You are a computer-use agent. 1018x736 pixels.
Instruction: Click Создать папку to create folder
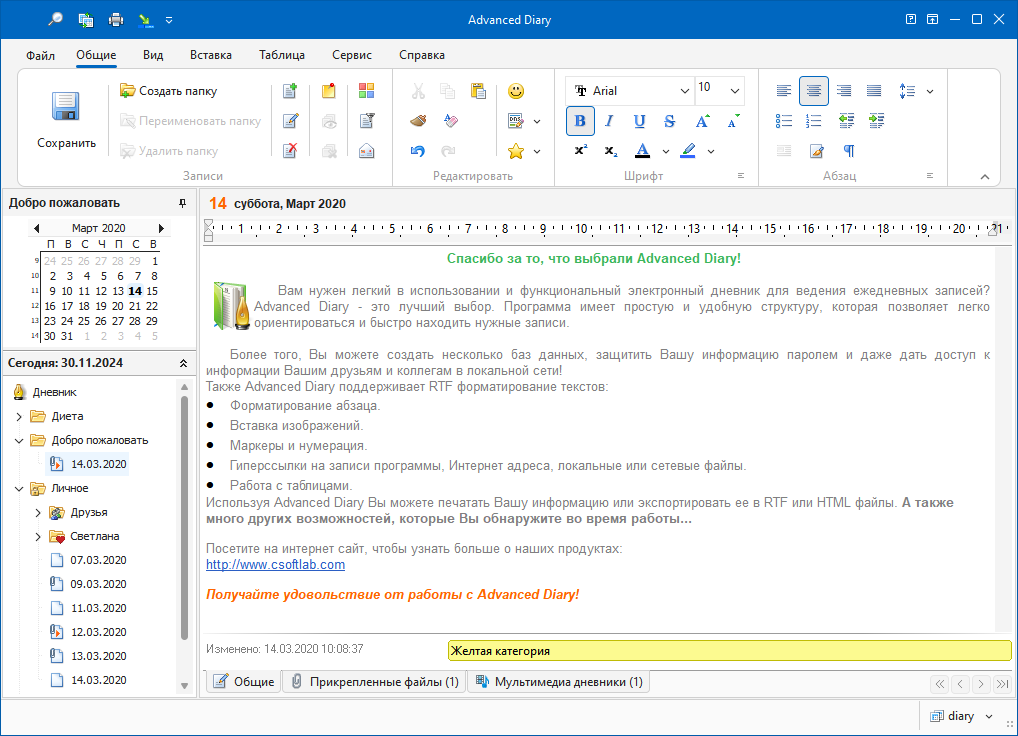click(x=169, y=91)
